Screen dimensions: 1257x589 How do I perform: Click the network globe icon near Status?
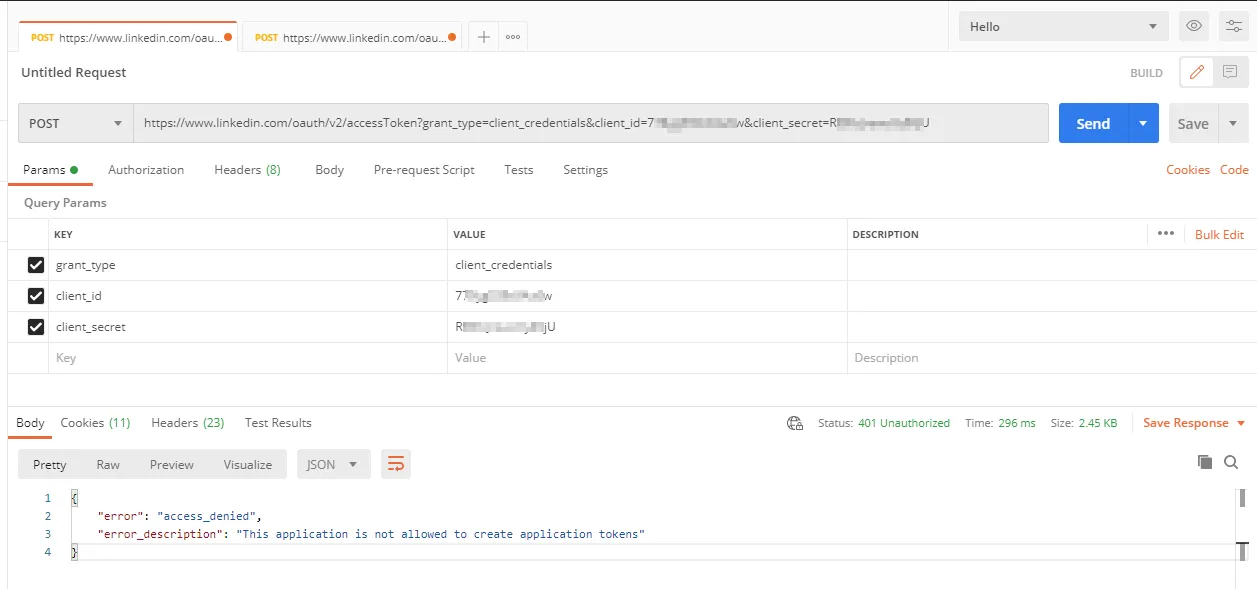click(x=795, y=423)
